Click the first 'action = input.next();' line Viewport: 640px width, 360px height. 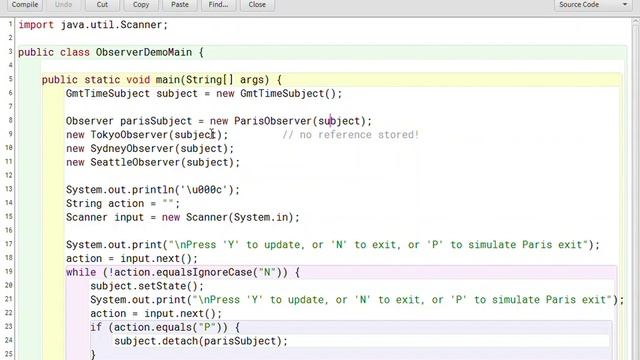(x=132, y=259)
